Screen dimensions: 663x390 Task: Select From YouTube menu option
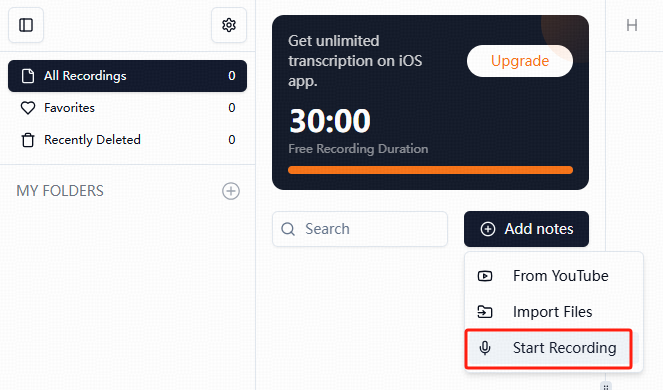pyautogui.click(x=554, y=276)
